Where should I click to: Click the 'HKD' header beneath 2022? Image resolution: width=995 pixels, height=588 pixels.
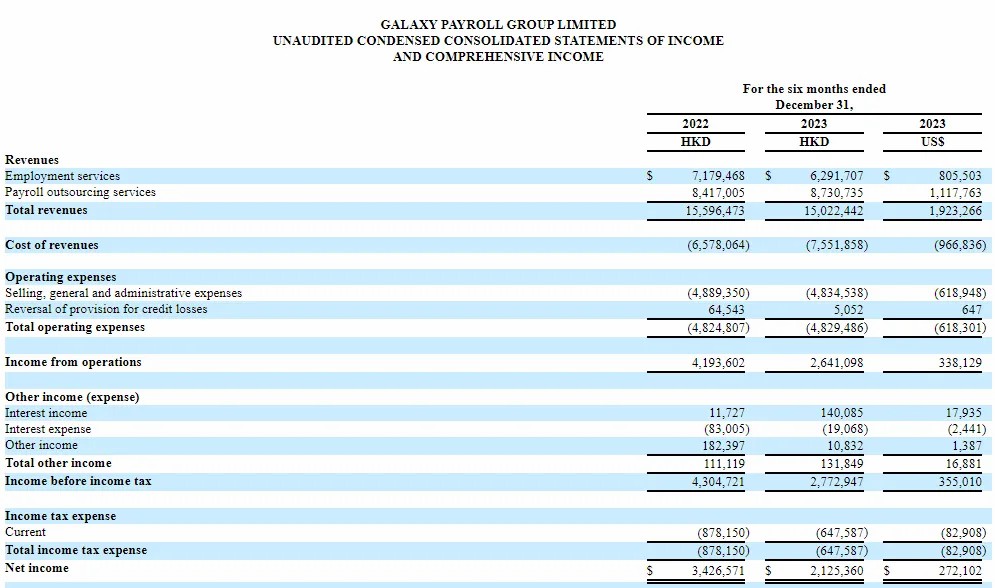point(695,141)
